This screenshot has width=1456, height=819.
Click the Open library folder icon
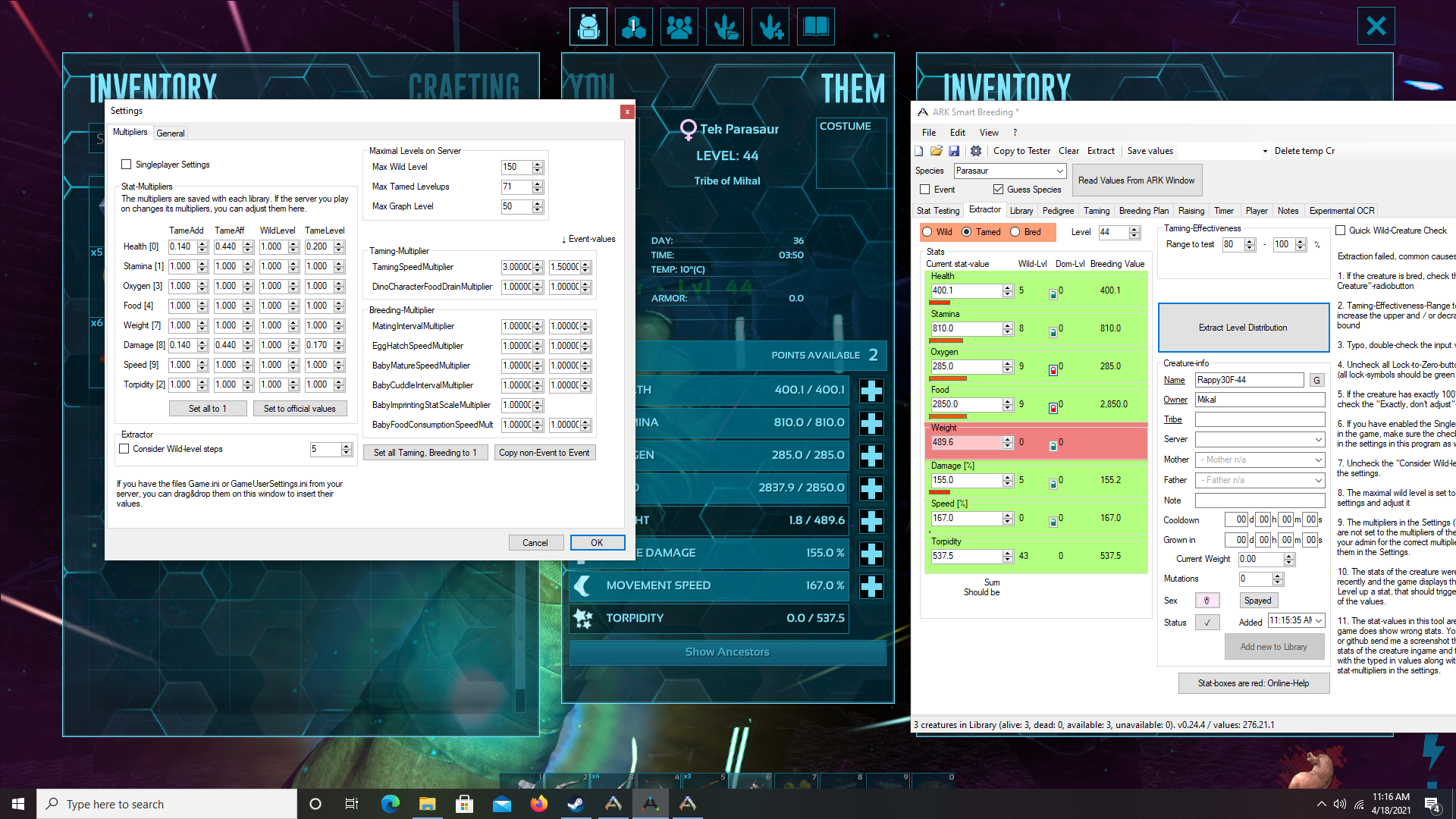point(937,151)
